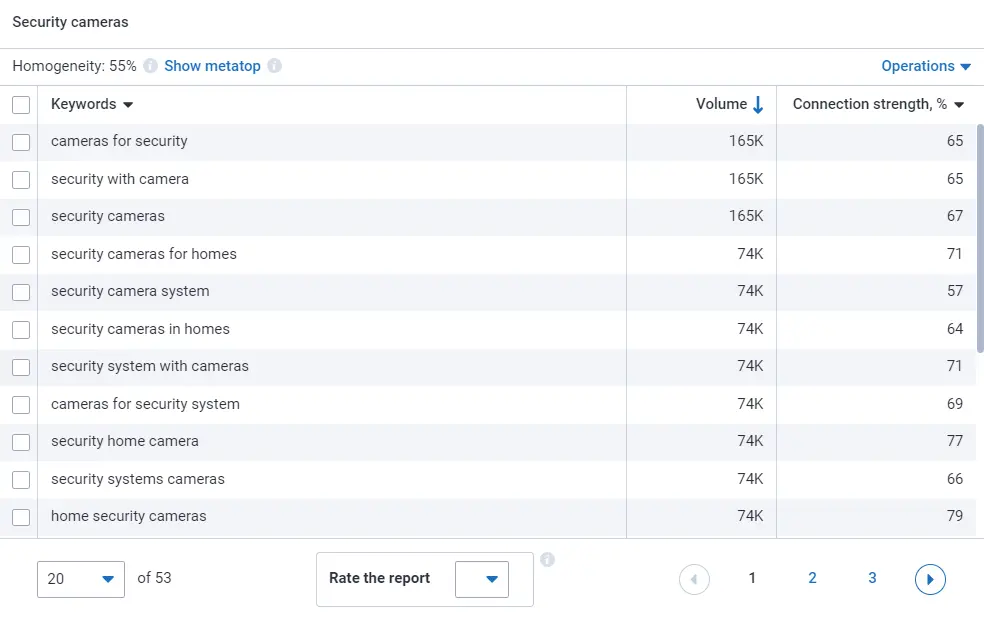Click the Show metatop link

point(212,66)
